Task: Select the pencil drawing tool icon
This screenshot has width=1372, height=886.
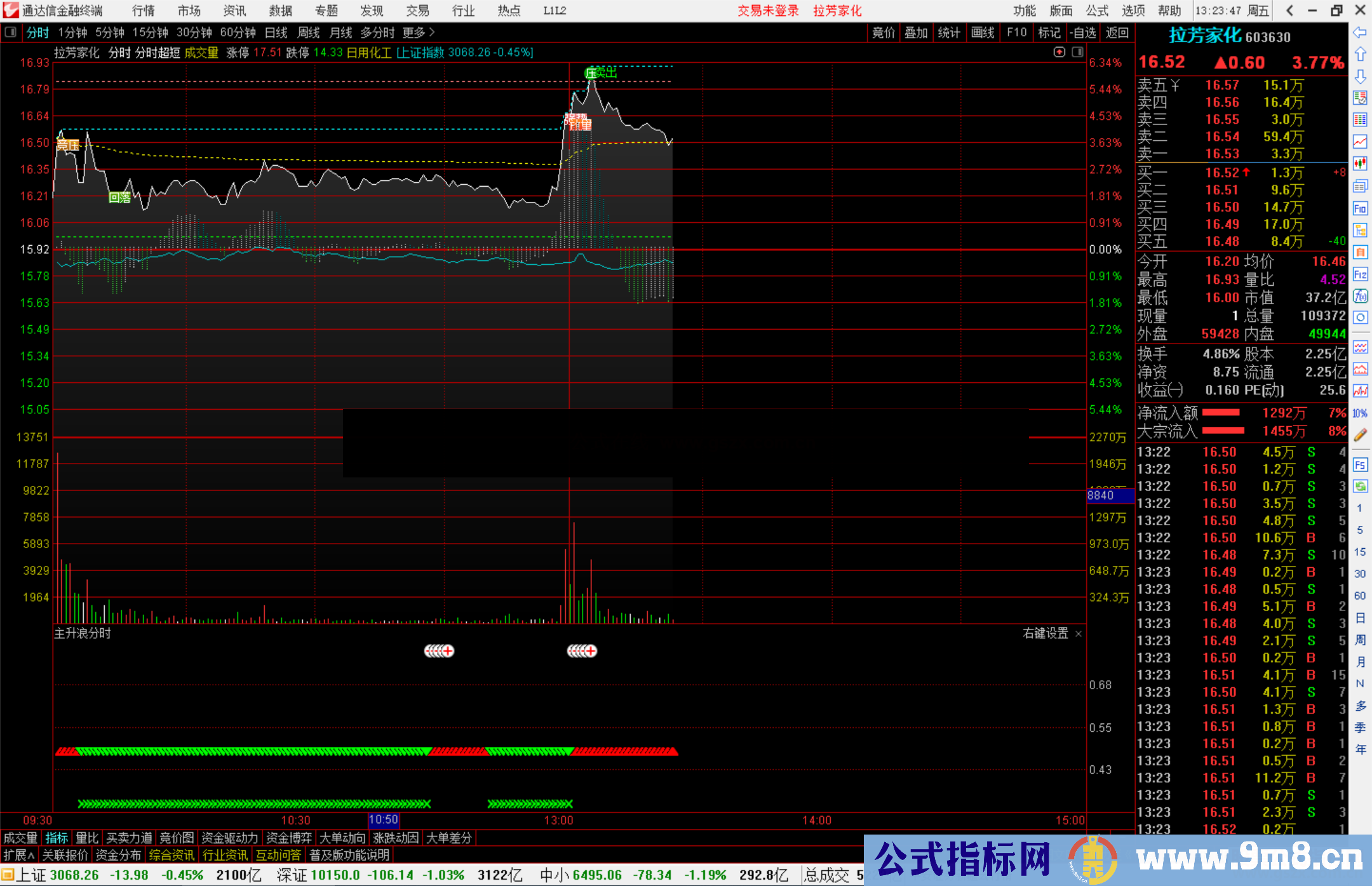Action: pos(1360,435)
